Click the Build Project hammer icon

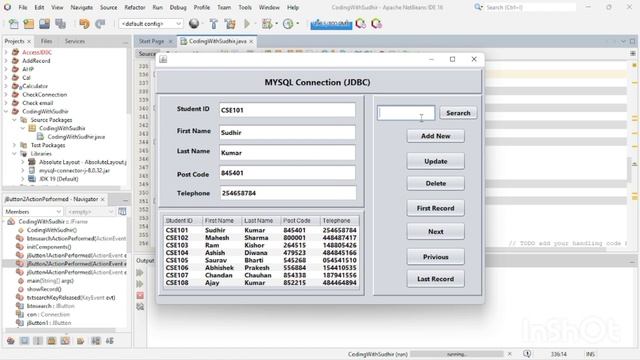(x=213, y=24)
